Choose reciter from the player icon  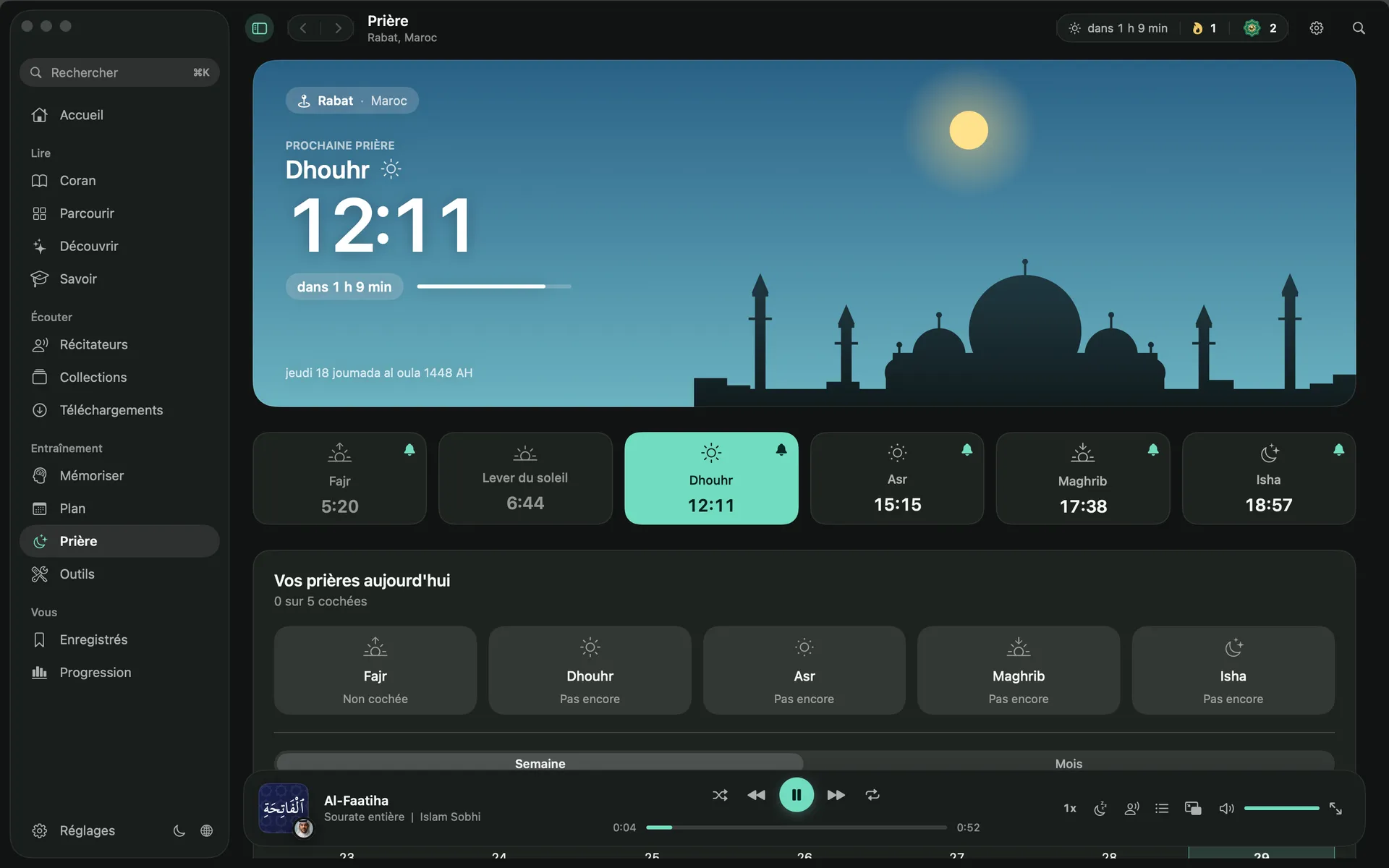[x=1131, y=808]
